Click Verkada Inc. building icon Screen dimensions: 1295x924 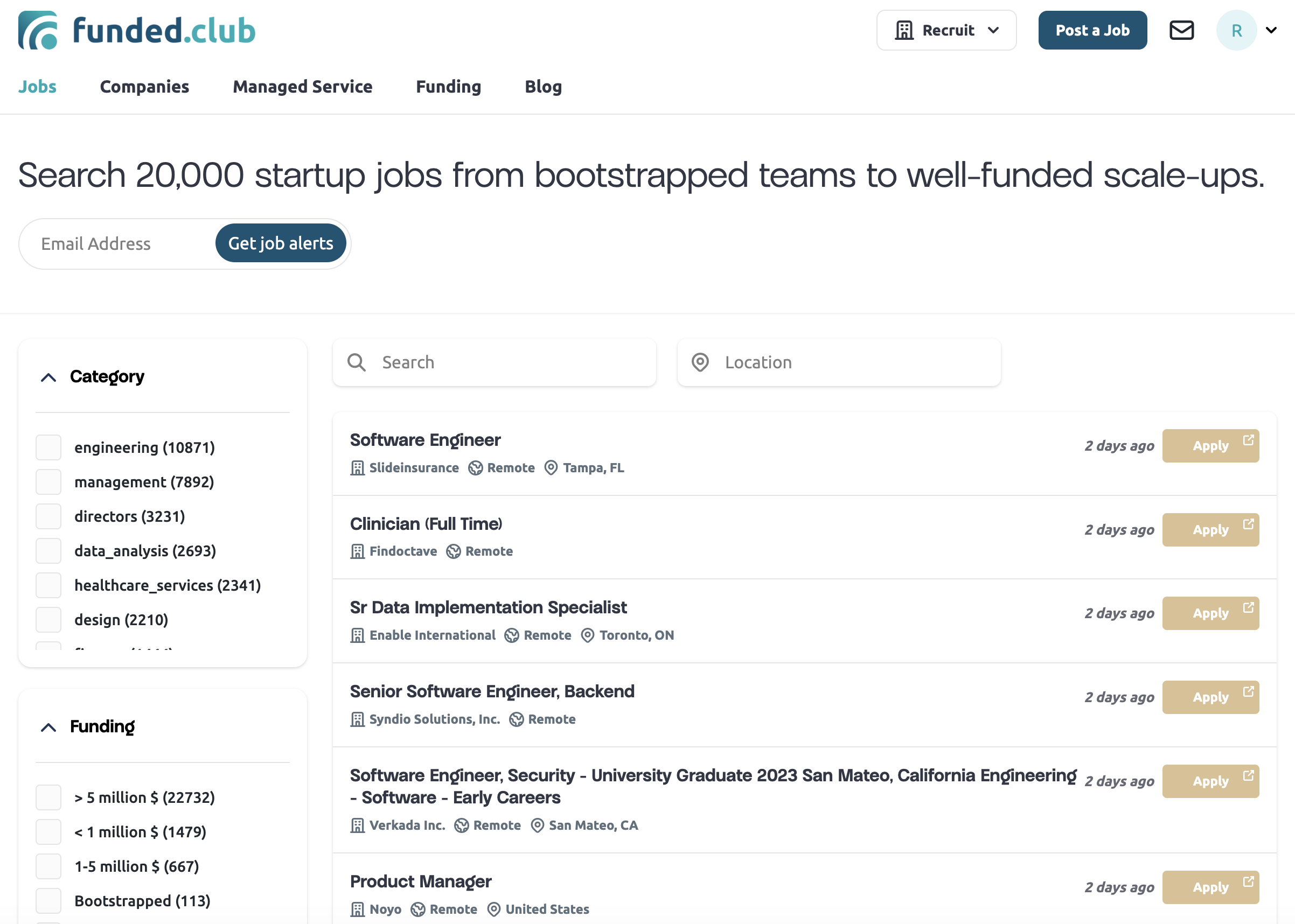click(x=357, y=825)
